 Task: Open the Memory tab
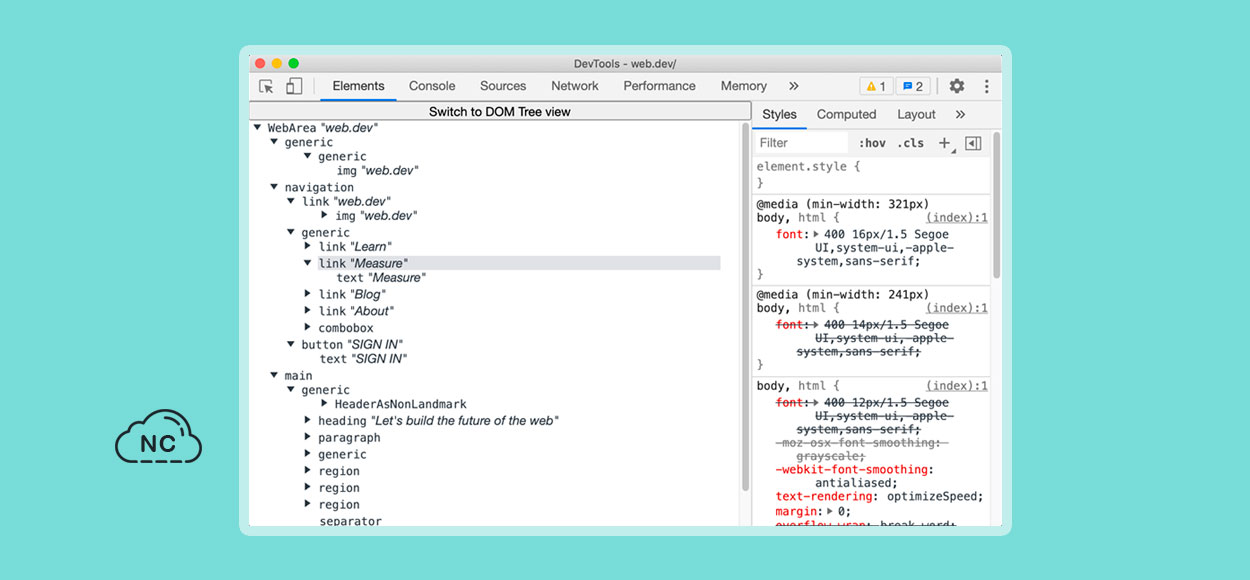click(744, 86)
